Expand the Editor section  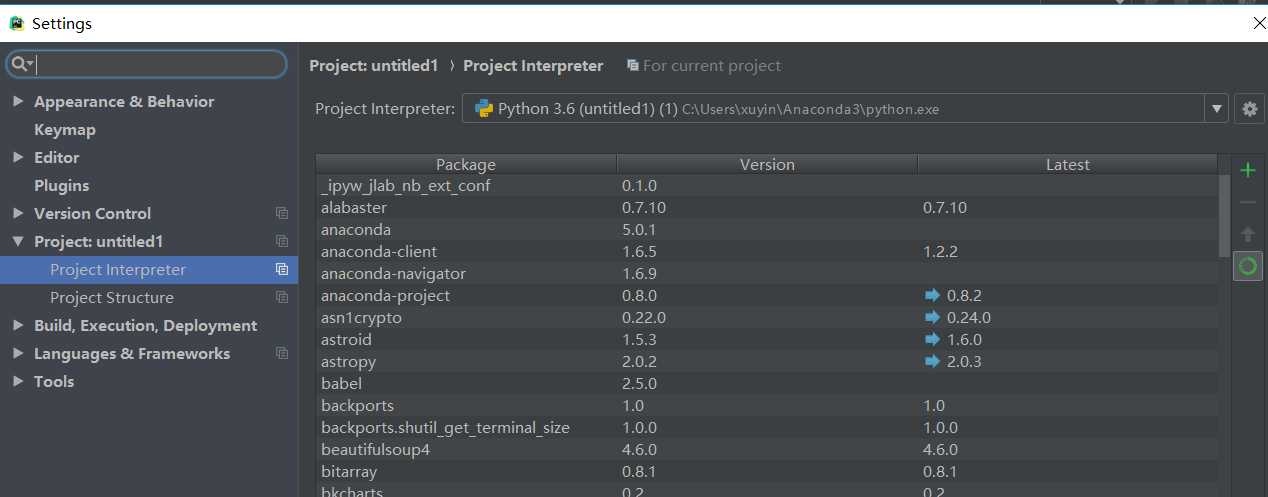pyautogui.click(x=18, y=157)
